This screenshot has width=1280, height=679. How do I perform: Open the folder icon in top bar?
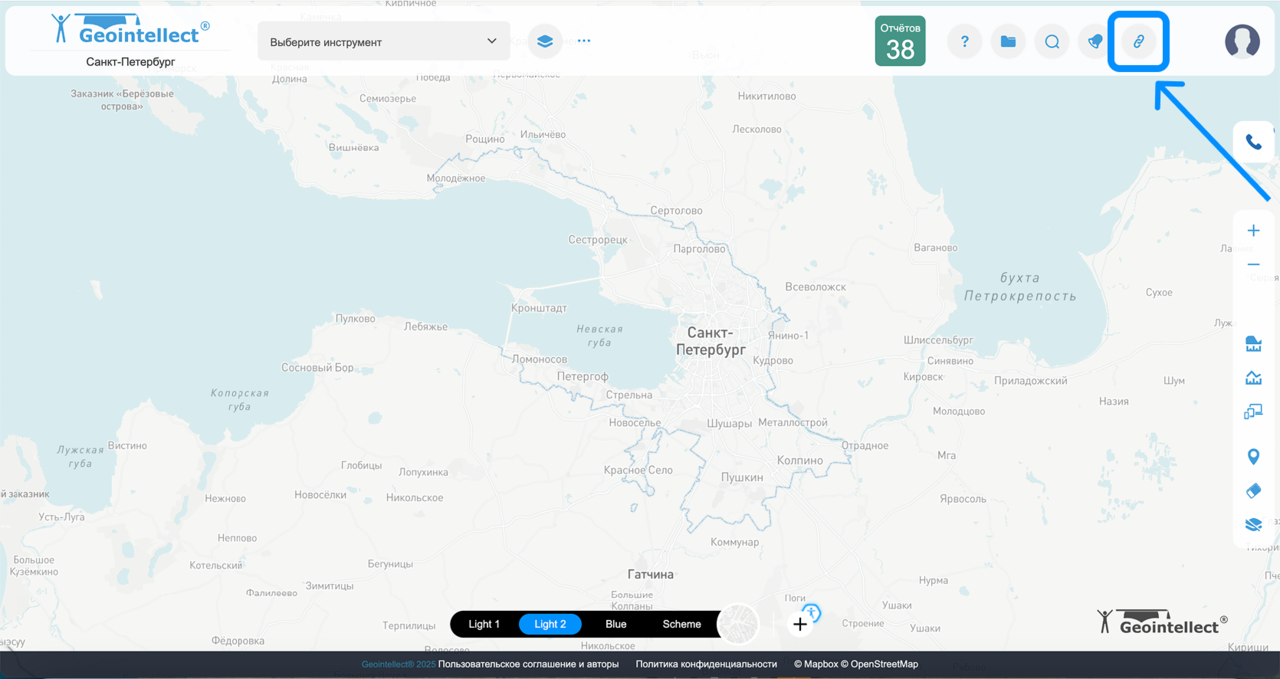[1008, 42]
